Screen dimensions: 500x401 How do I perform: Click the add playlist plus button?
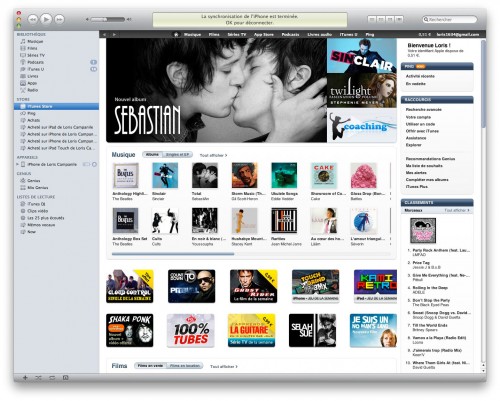(25, 378)
